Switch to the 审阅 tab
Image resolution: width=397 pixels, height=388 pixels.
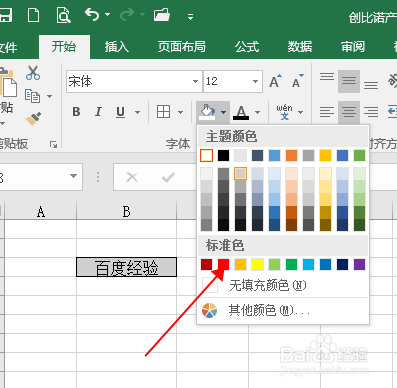(x=353, y=47)
